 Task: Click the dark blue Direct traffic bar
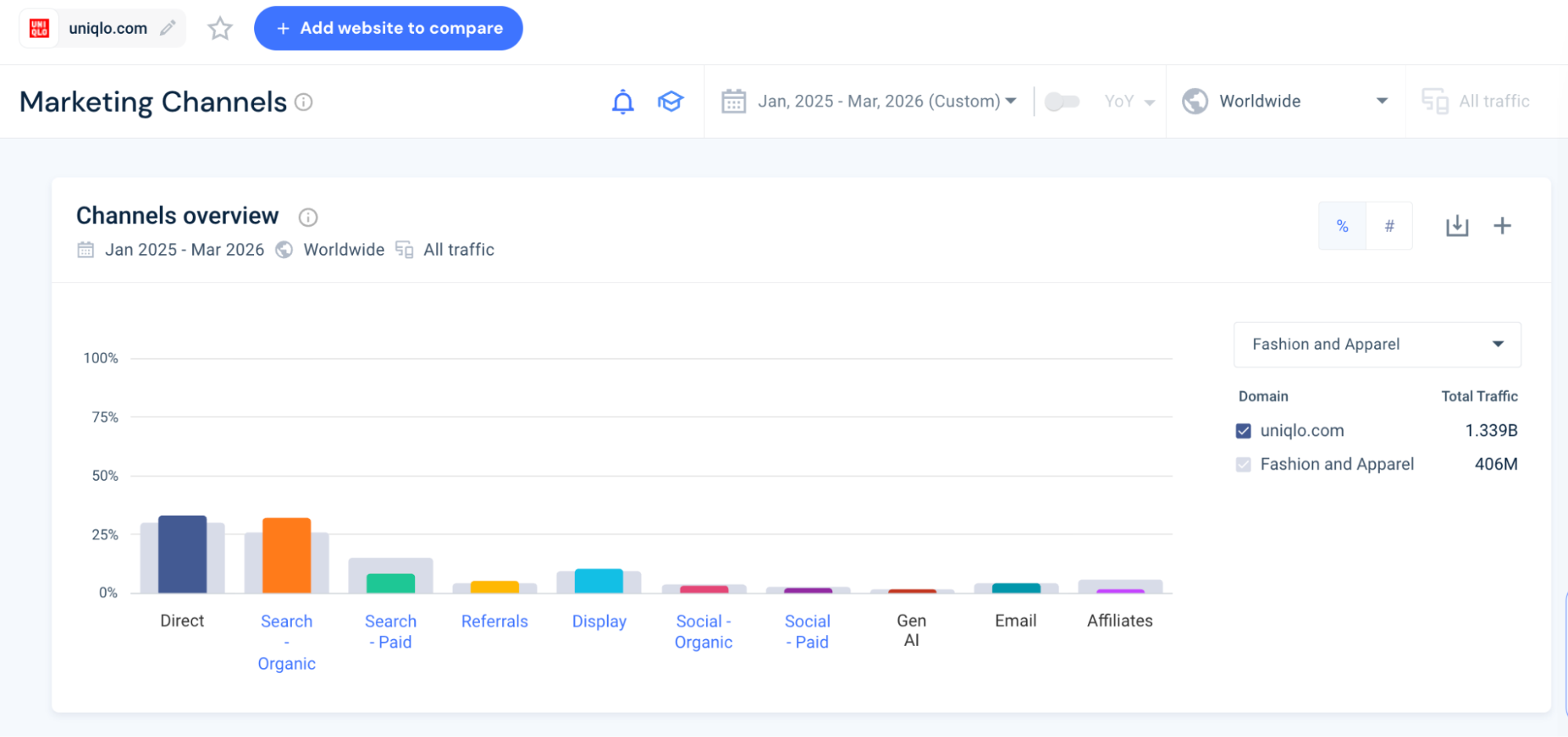pos(183,554)
